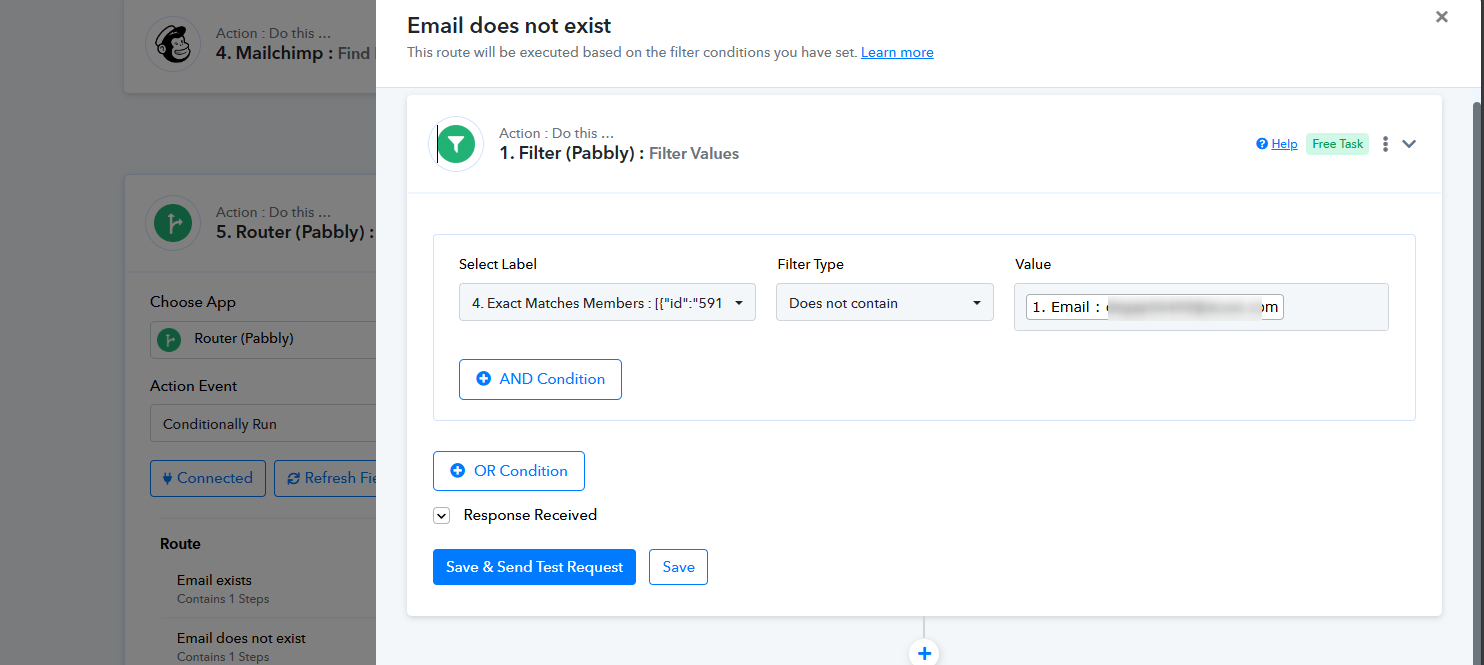This screenshot has width=1484, height=665.
Task: Add a new step with the plus icon
Action: pos(924,653)
